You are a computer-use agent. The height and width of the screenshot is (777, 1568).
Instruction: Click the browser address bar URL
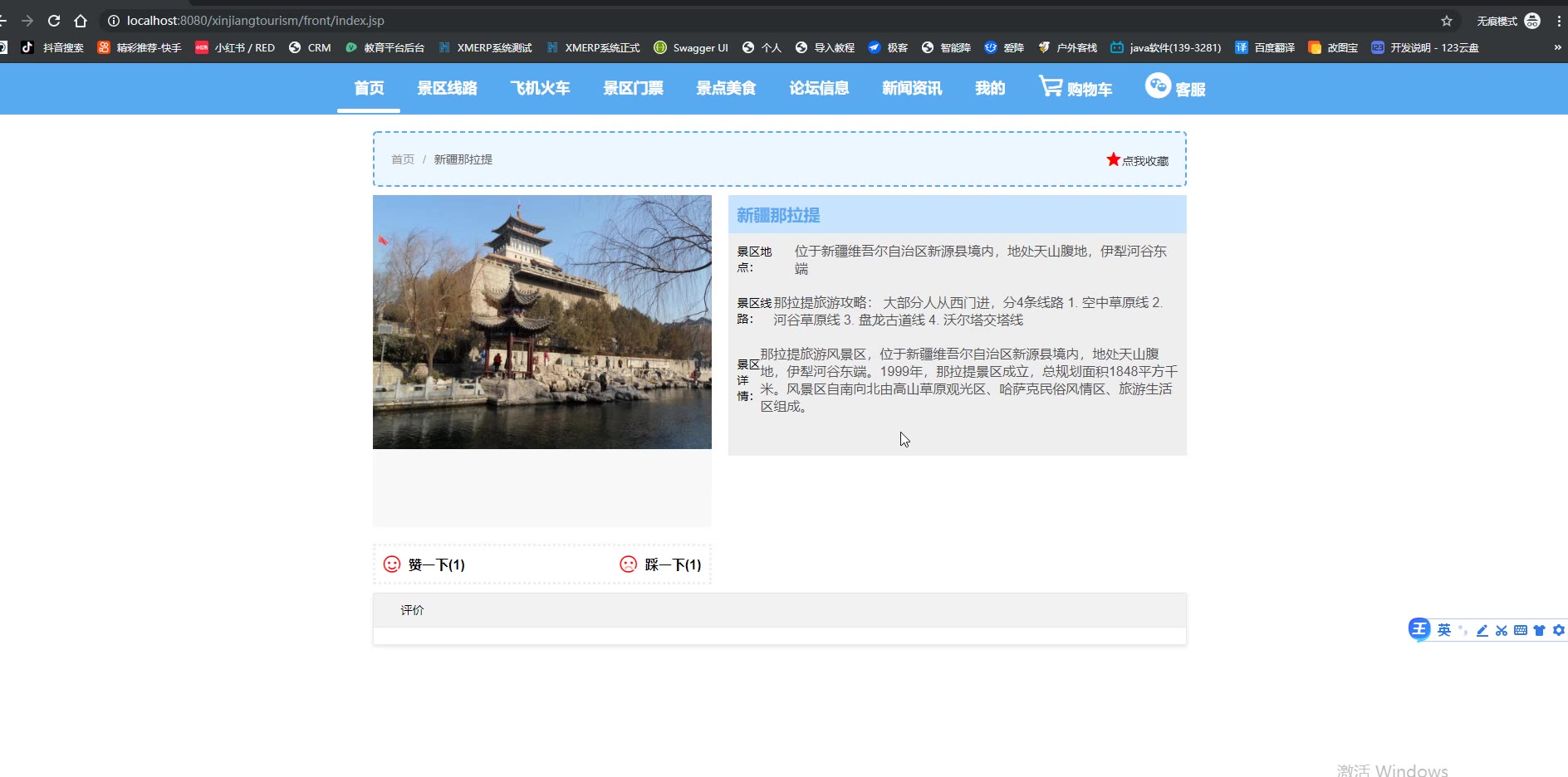point(256,21)
